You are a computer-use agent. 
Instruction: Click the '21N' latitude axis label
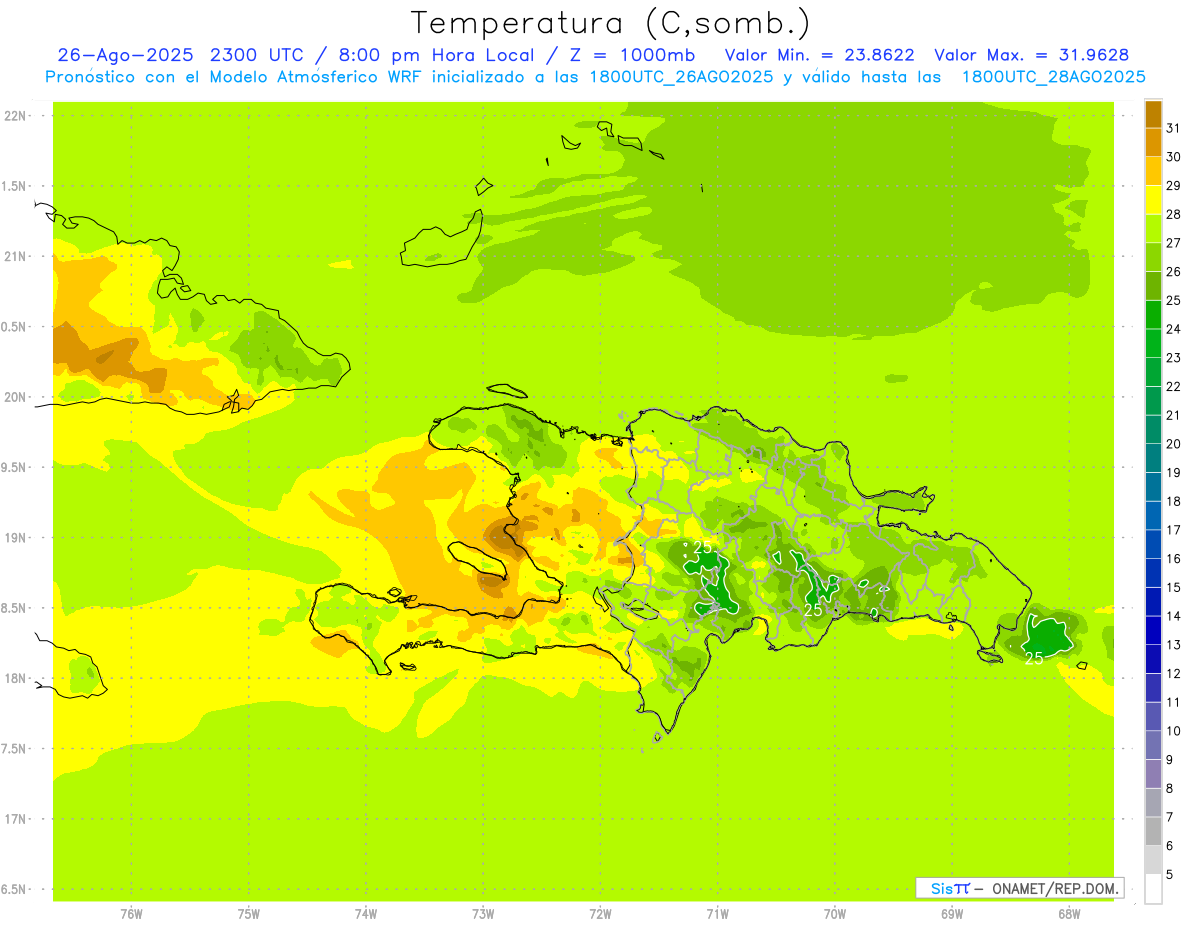coord(15,257)
